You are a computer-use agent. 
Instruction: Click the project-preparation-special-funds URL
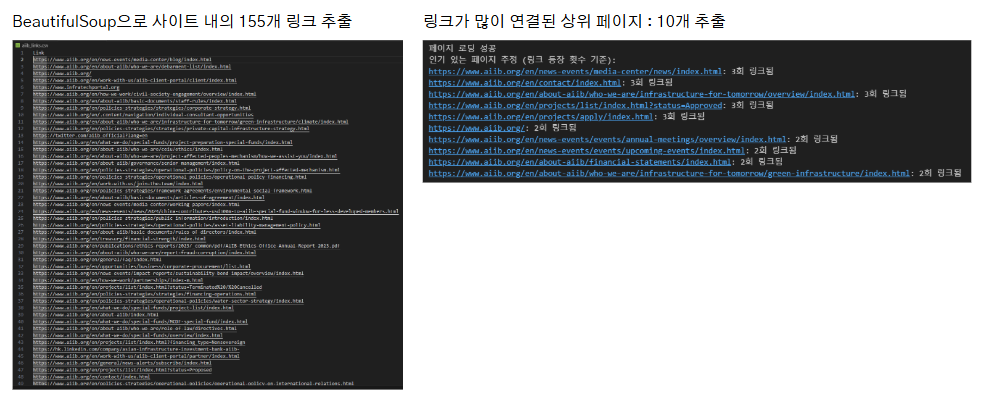pyautogui.click(x=163, y=142)
